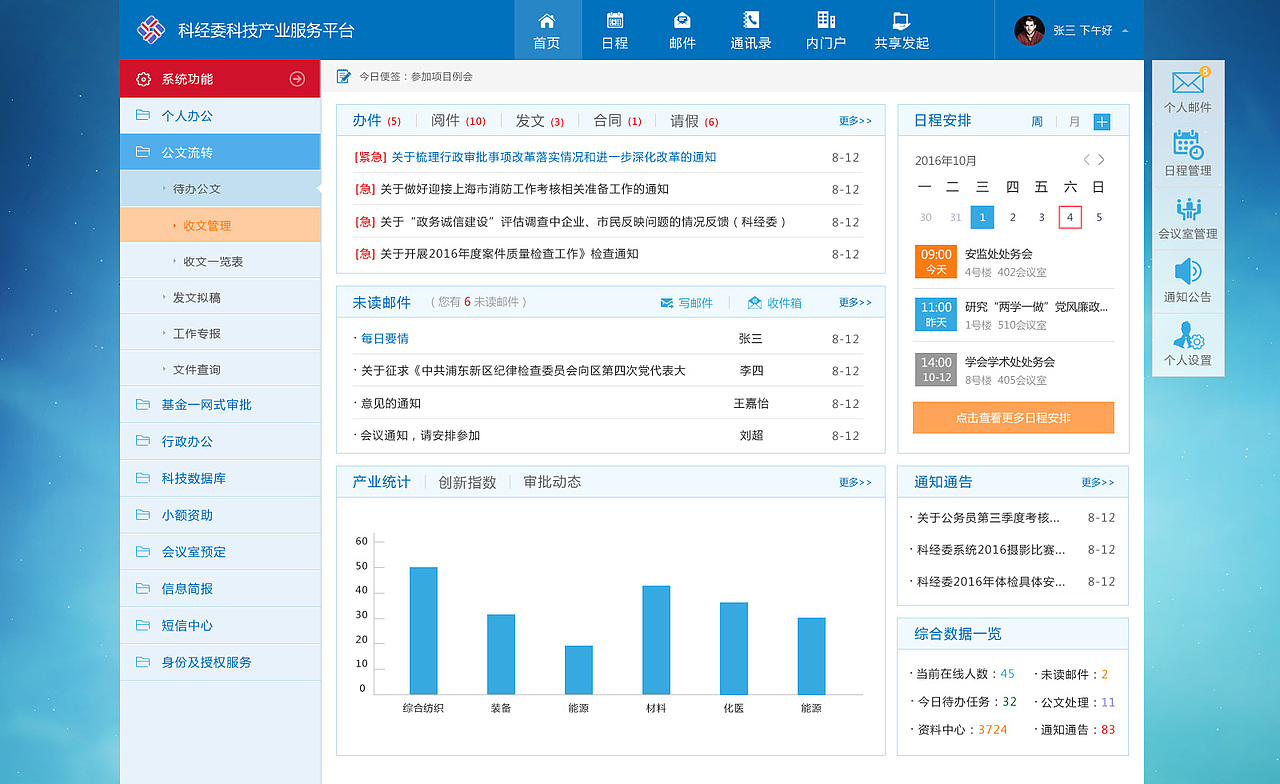Switch schedule view to 月
The image size is (1280, 784).
point(1074,122)
